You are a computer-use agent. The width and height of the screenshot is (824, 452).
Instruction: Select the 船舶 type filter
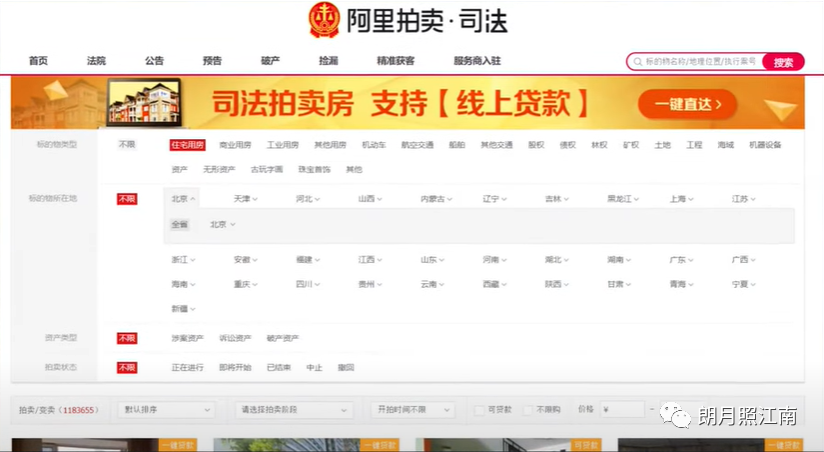pos(457,145)
